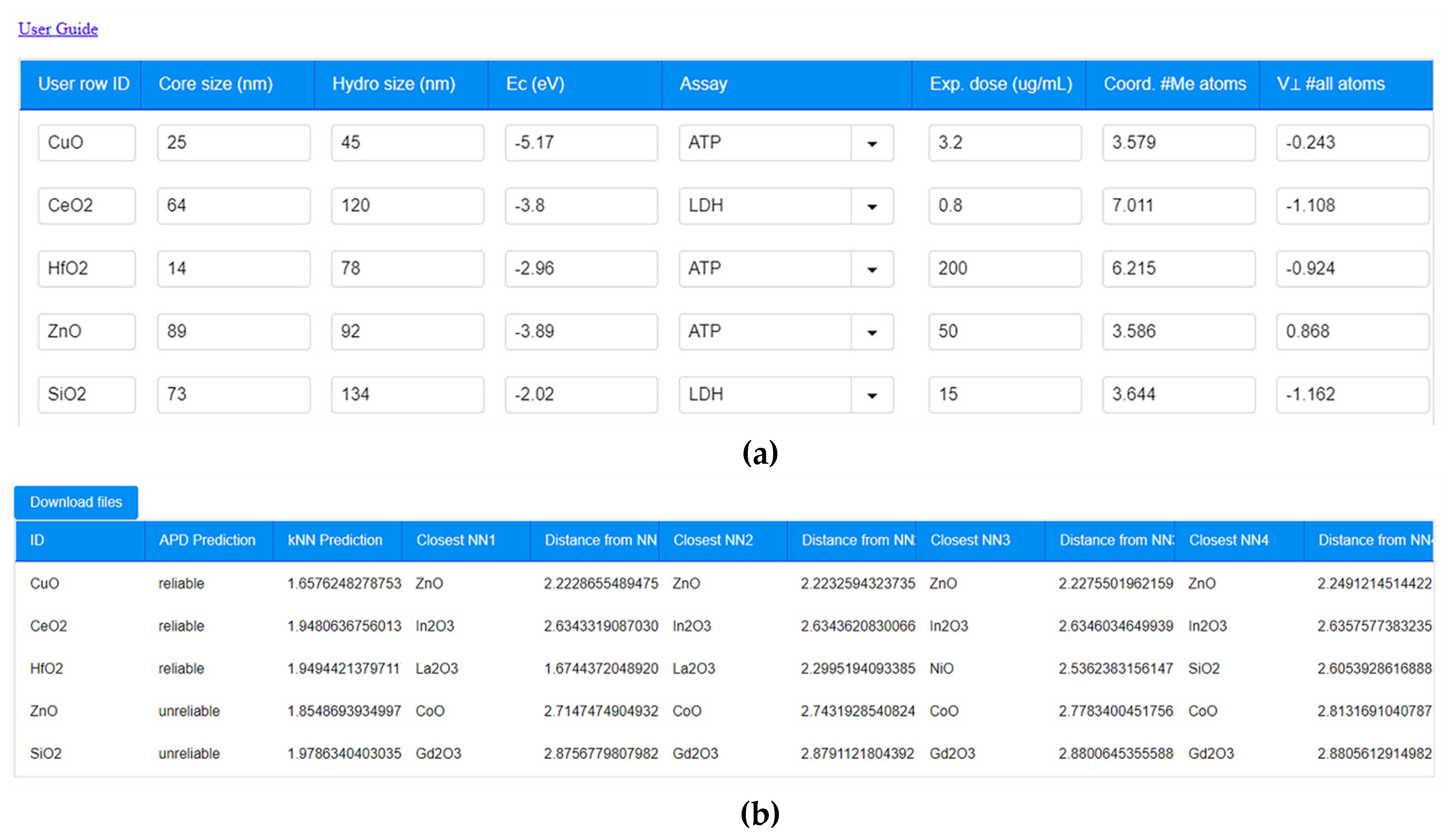Click the APD Prediction column header
This screenshot has width=1447, height=840.
tap(207, 540)
